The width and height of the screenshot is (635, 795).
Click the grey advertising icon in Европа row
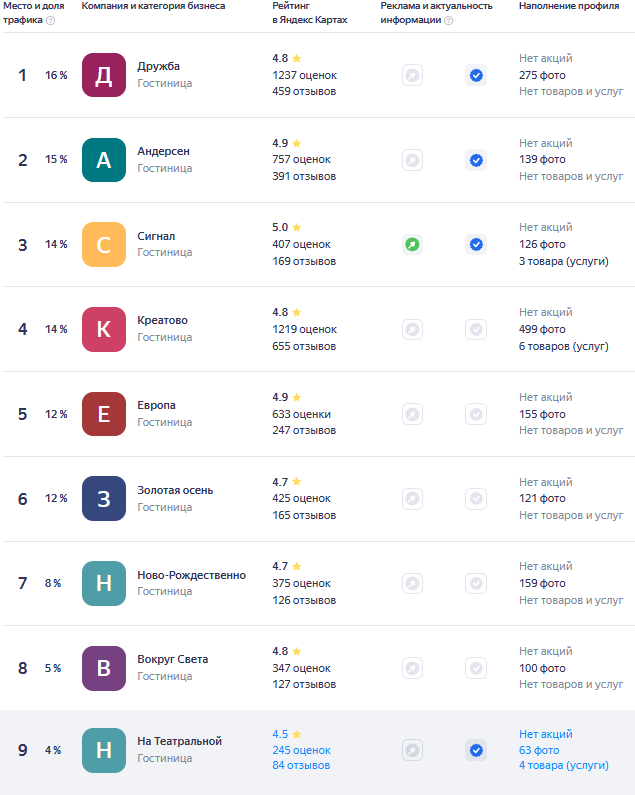coord(412,414)
